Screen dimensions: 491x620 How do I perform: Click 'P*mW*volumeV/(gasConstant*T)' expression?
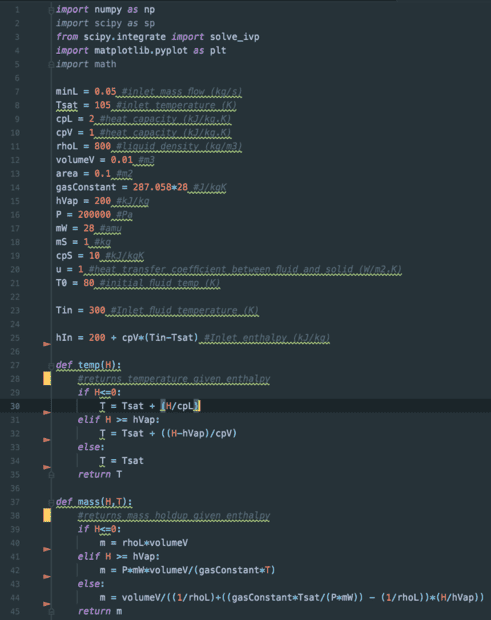pos(198,570)
